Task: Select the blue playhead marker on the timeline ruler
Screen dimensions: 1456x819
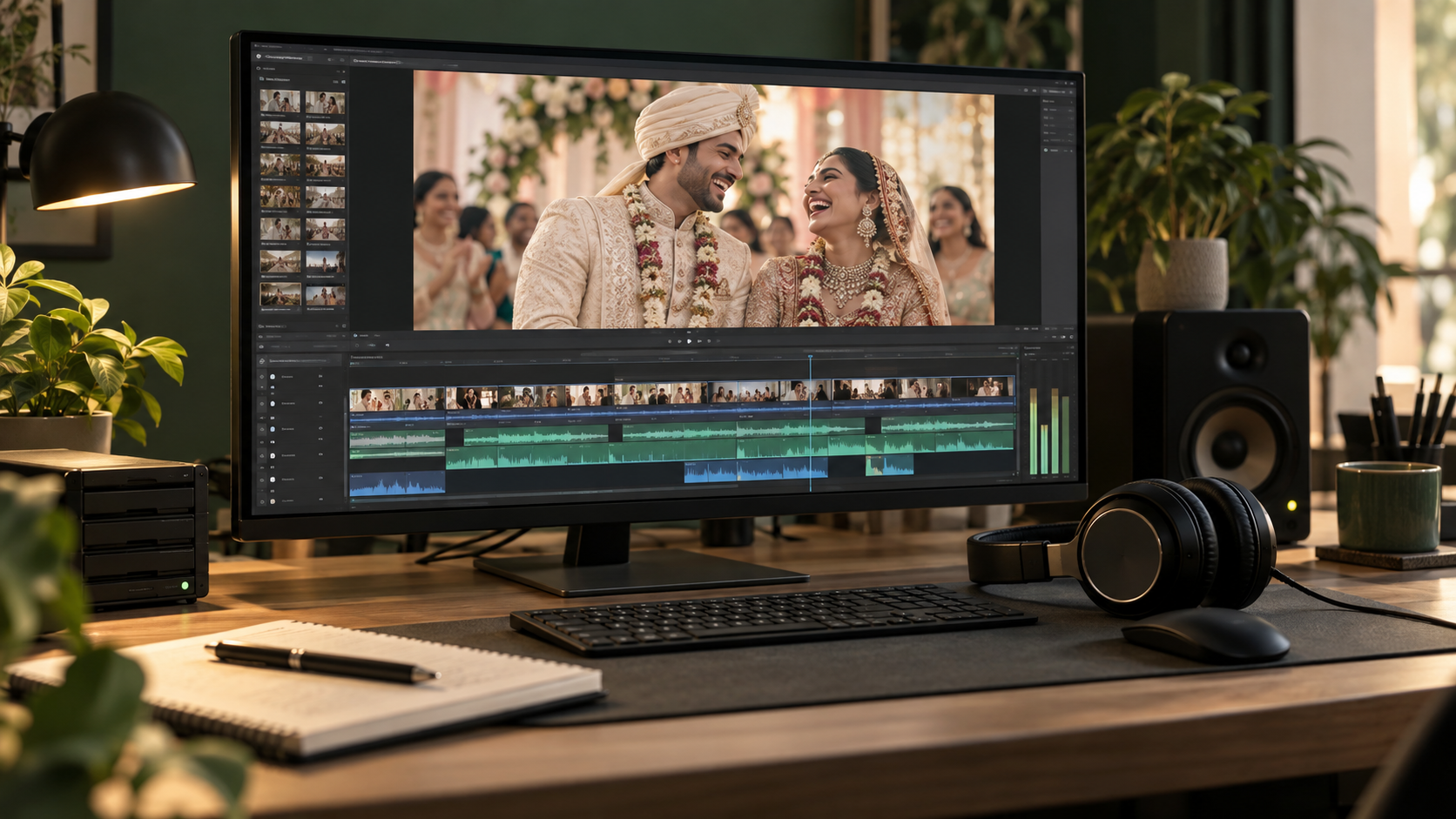Action: point(810,356)
